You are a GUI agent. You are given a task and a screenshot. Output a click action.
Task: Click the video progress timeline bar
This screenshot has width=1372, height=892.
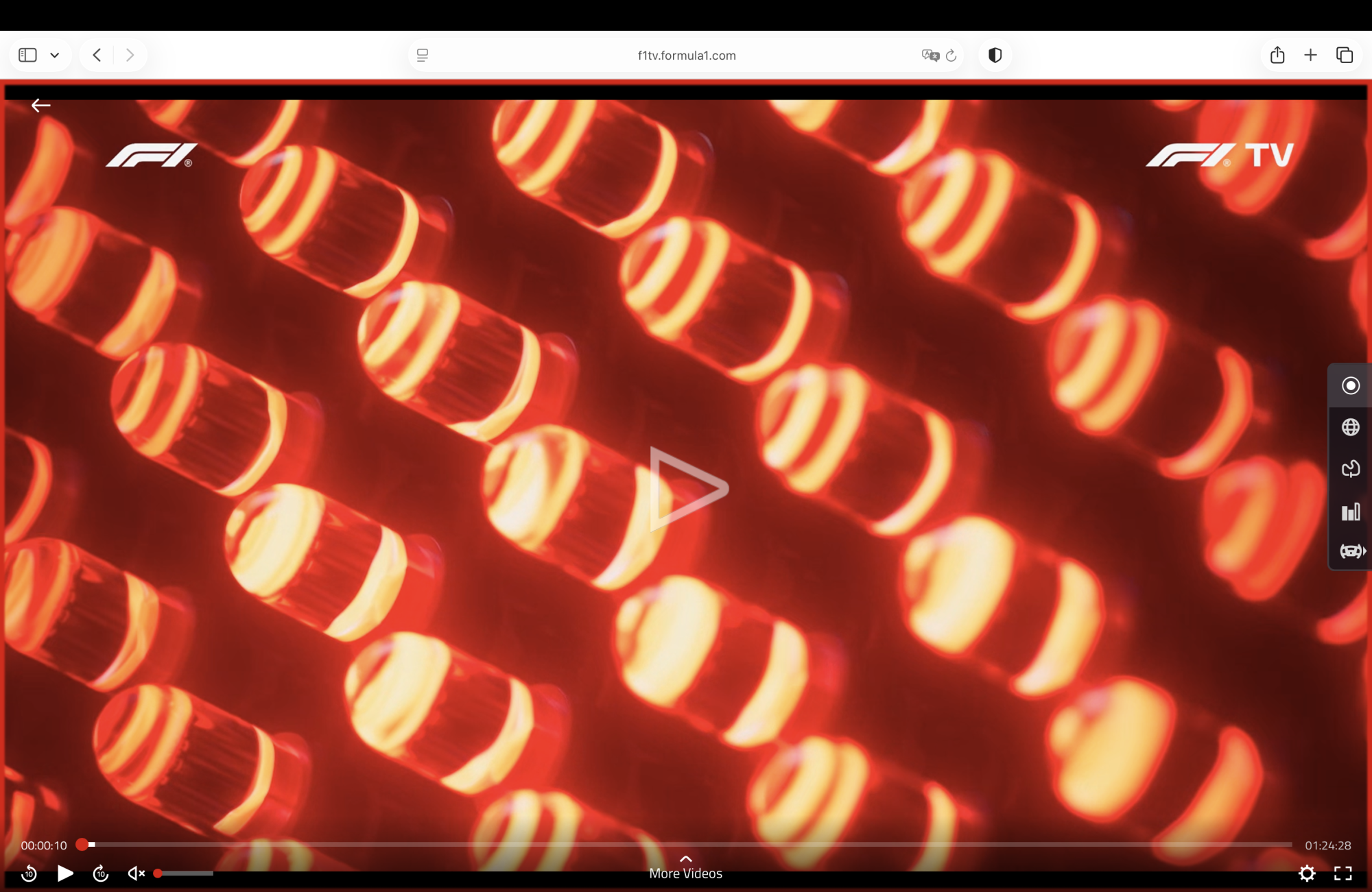pos(686,845)
